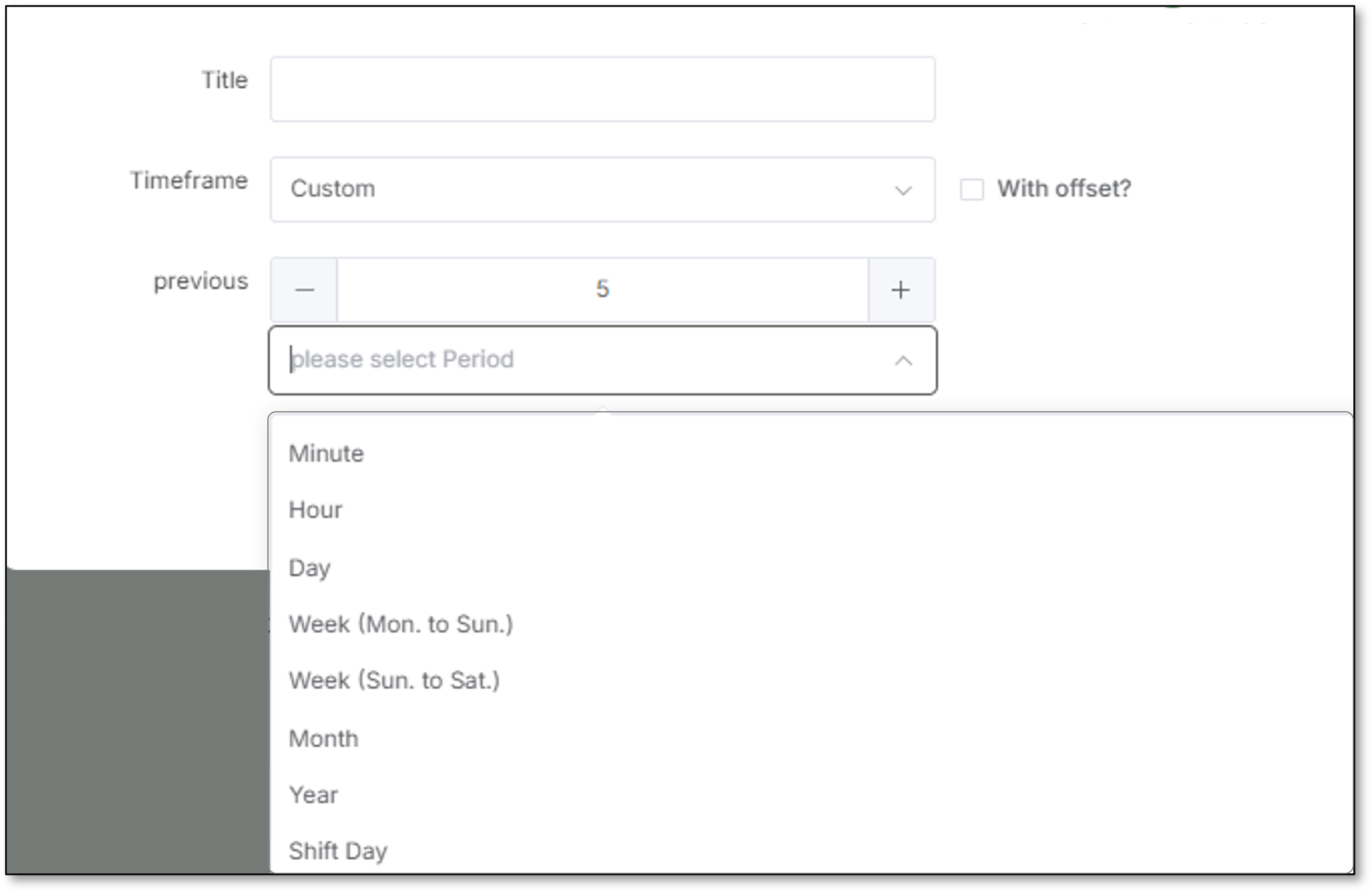Click the minus stepper button
The width and height of the screenshot is (1372, 892).
tap(304, 289)
